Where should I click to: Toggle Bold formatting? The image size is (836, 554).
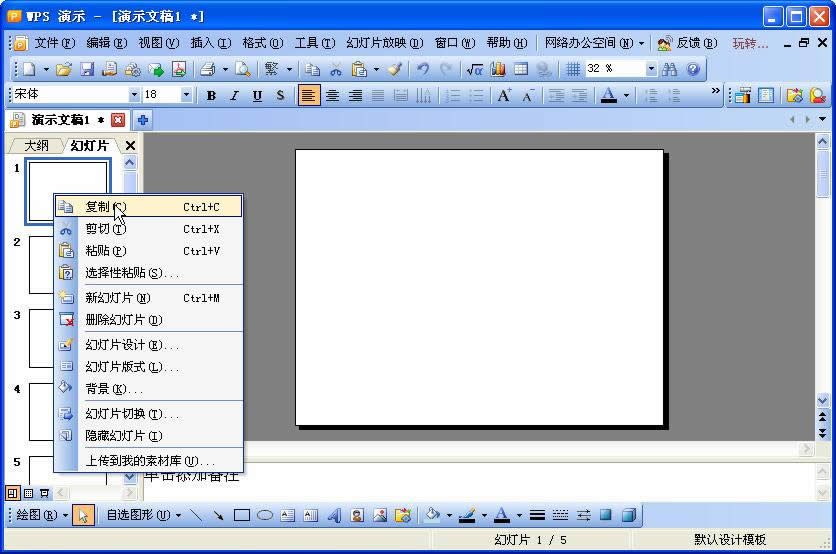pyautogui.click(x=211, y=95)
